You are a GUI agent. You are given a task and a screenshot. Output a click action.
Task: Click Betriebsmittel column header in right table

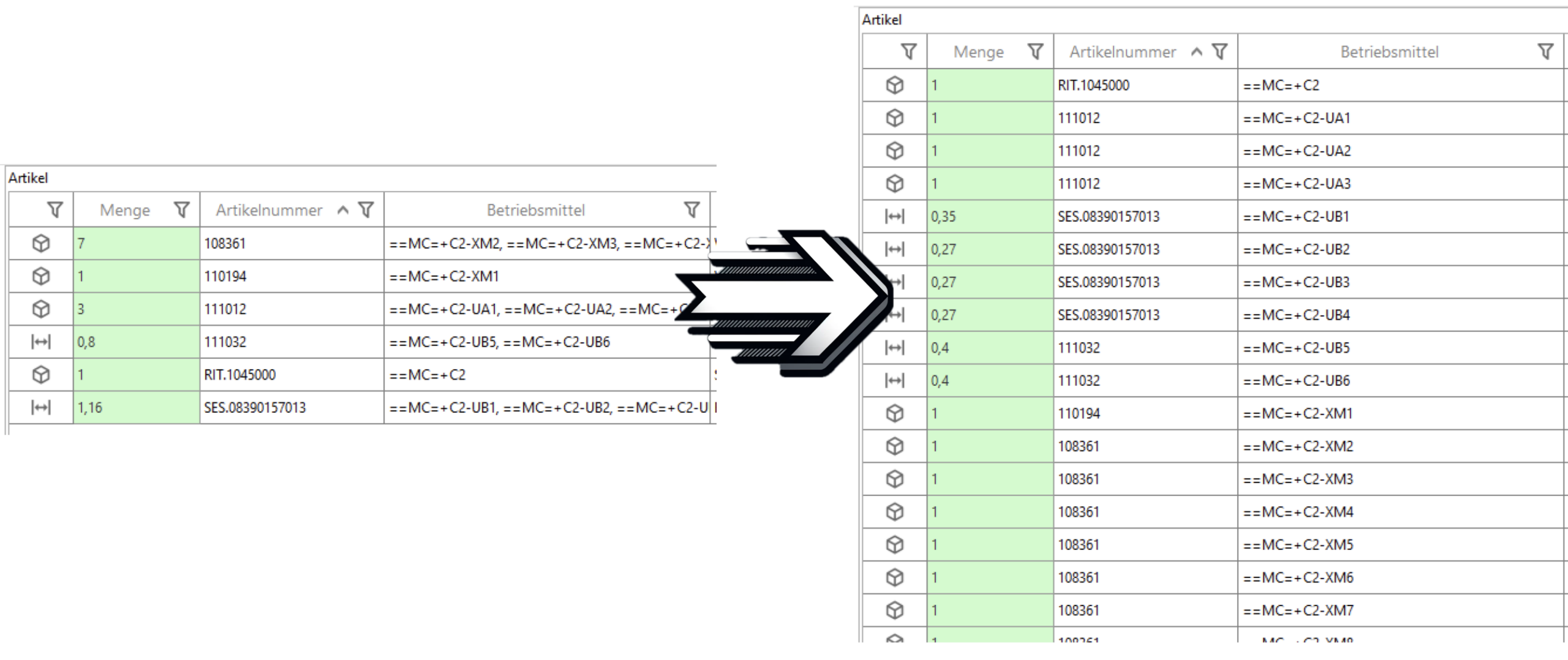point(1389,52)
